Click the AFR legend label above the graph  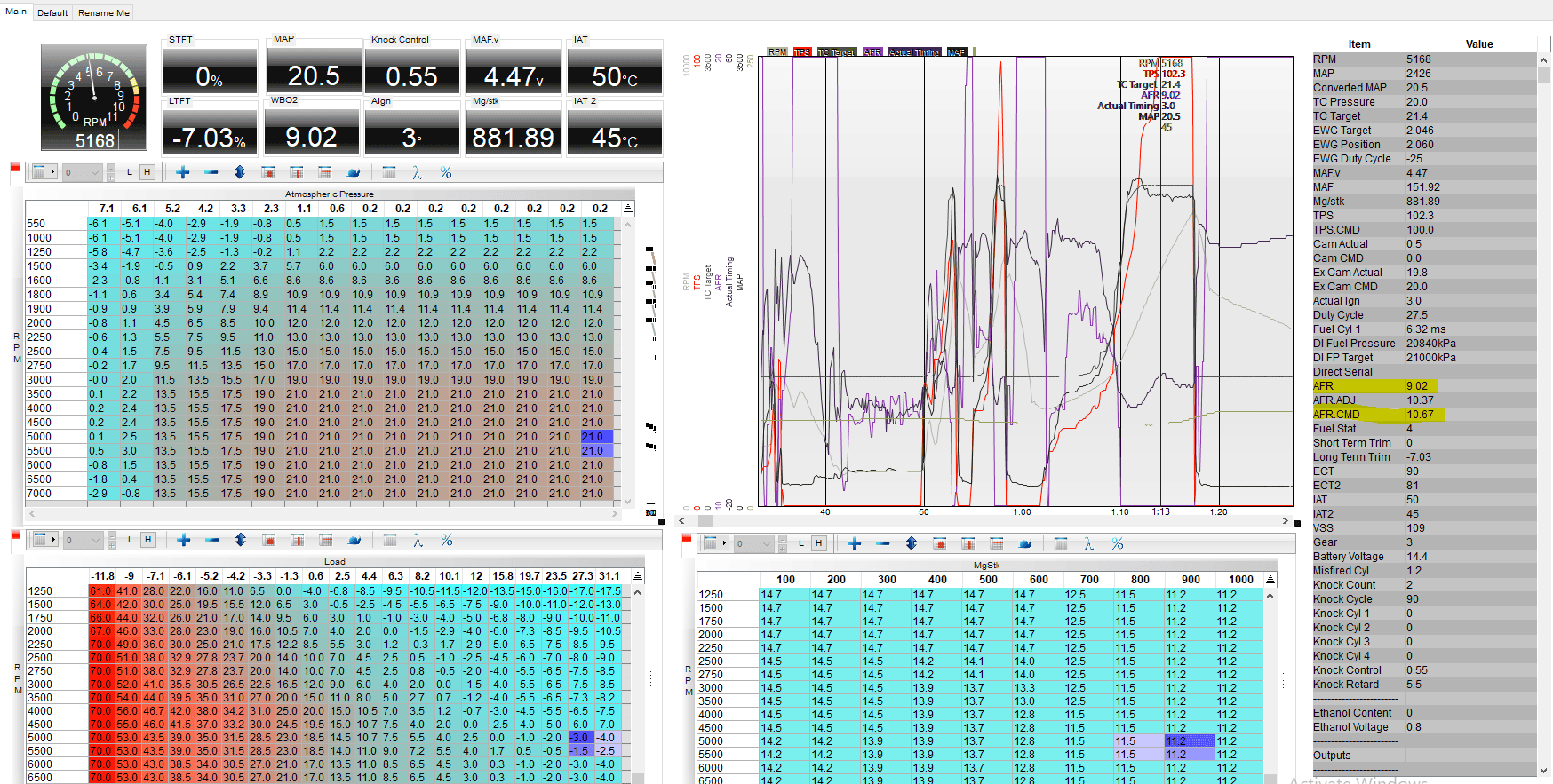click(872, 52)
